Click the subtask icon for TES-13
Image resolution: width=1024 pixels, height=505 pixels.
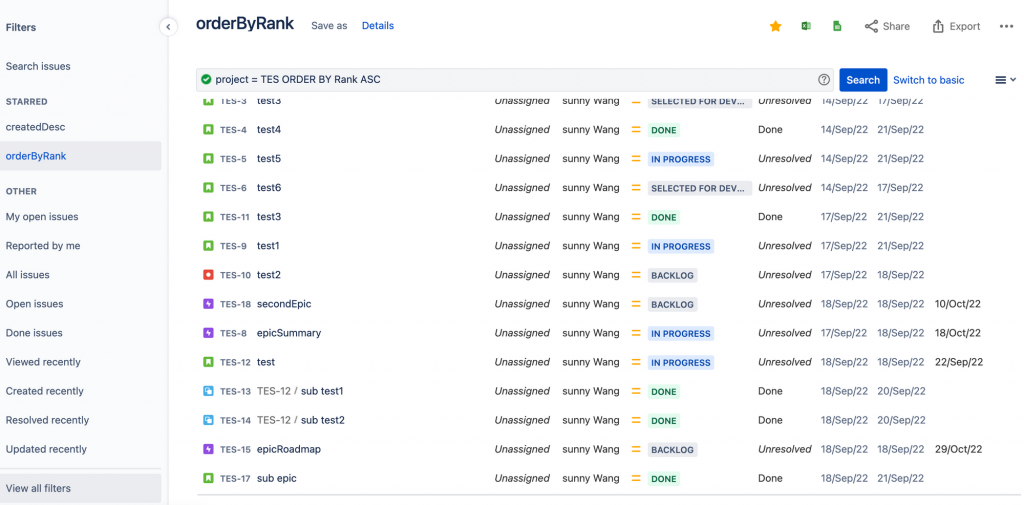coord(208,391)
